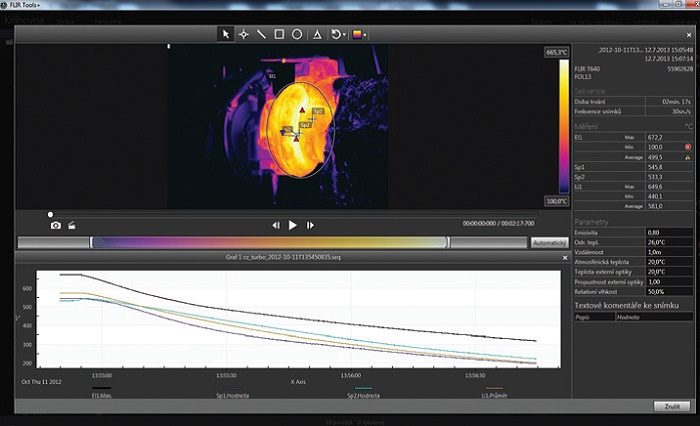The width and height of the screenshot is (700, 426).
Task: Click the Li1 Max value 649,6
Action: [655, 187]
